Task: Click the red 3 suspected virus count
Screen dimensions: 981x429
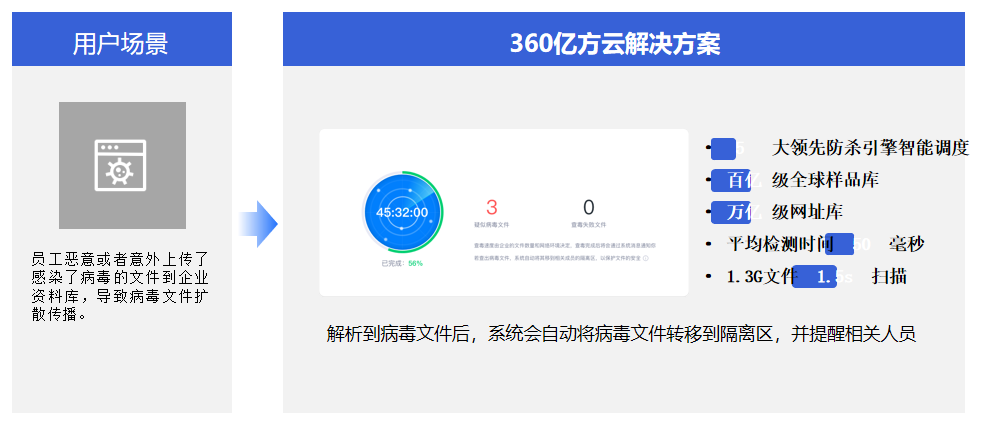Action: pos(492,207)
